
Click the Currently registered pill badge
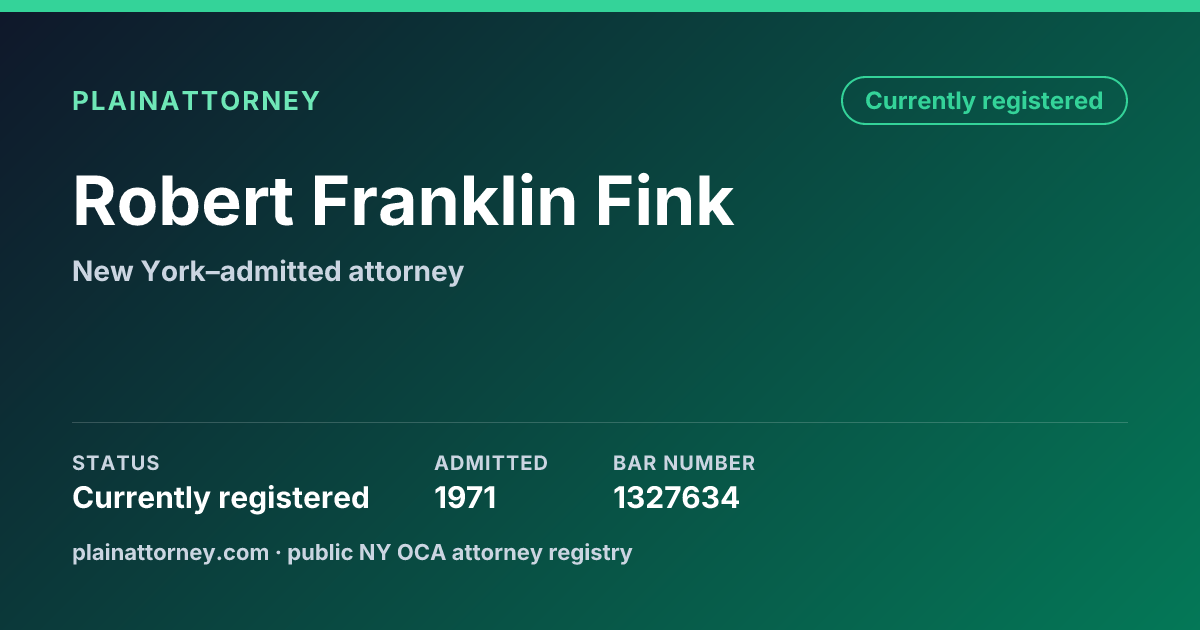click(984, 101)
